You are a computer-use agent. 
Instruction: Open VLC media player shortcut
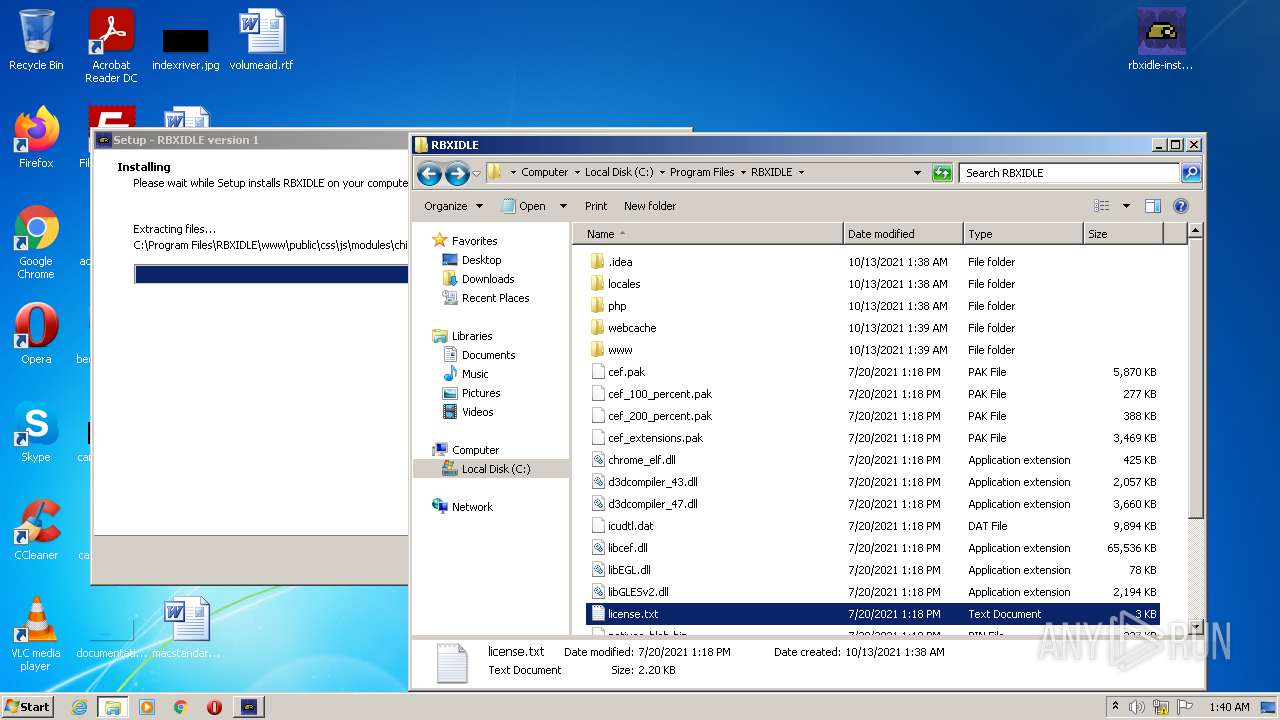(36, 634)
